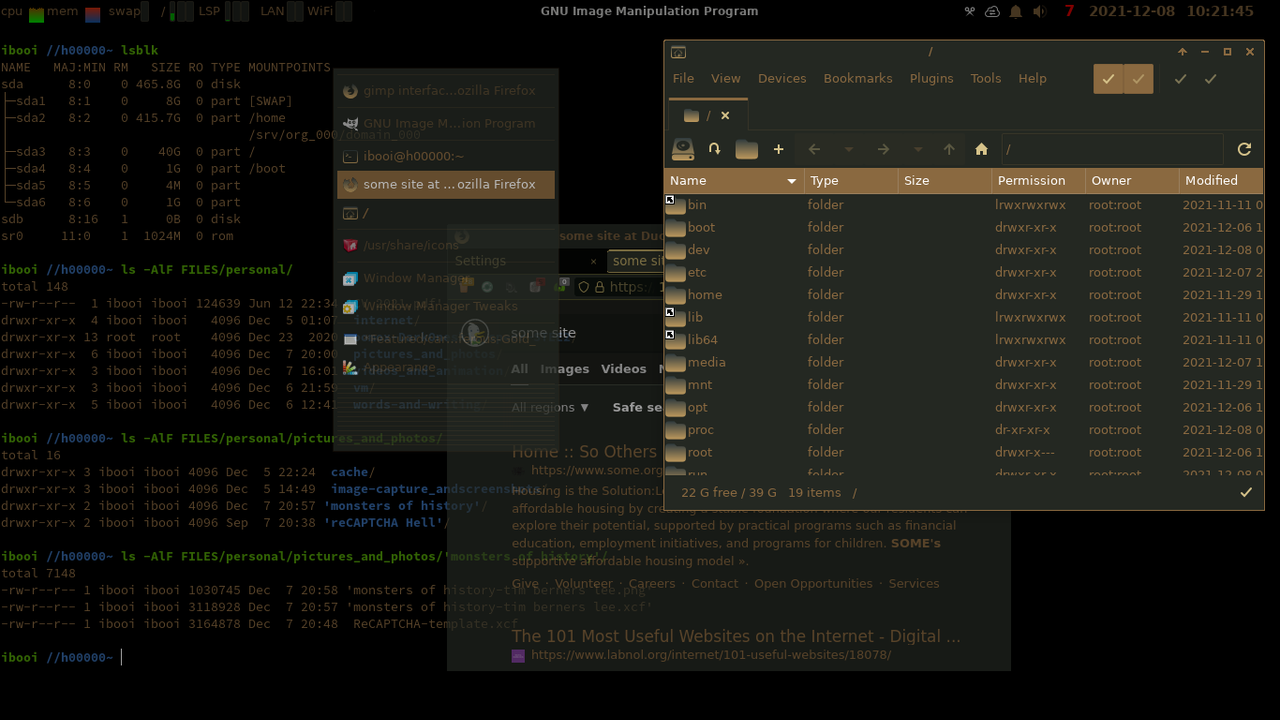Click the folder icon in file manager toolbar
1280x720 pixels.
tap(746, 149)
